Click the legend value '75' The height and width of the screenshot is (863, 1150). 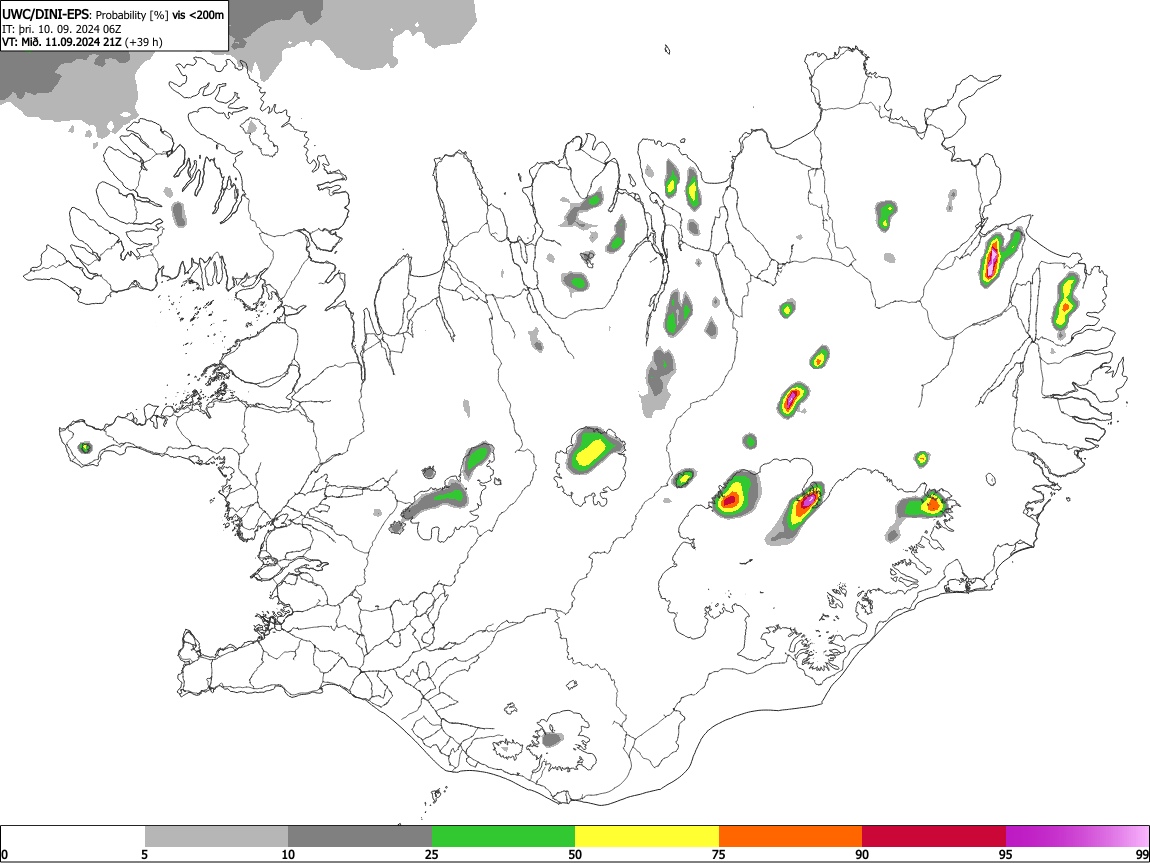click(x=719, y=854)
